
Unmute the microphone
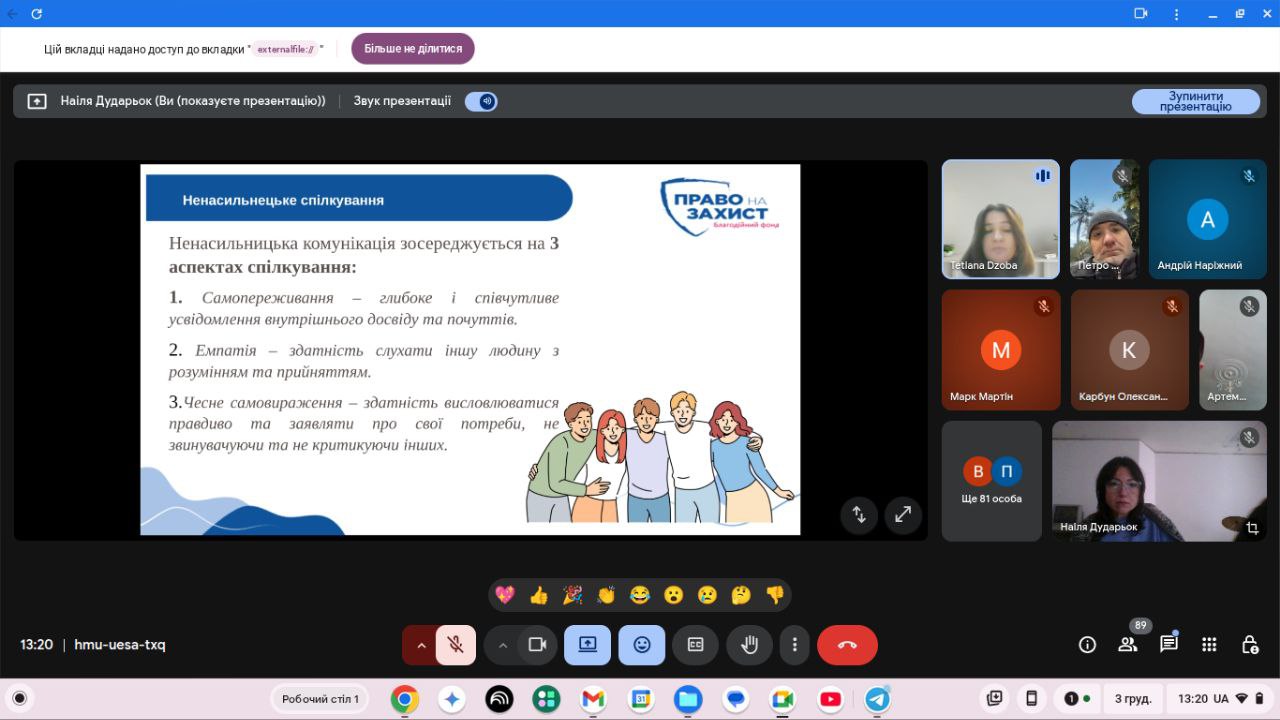point(456,645)
